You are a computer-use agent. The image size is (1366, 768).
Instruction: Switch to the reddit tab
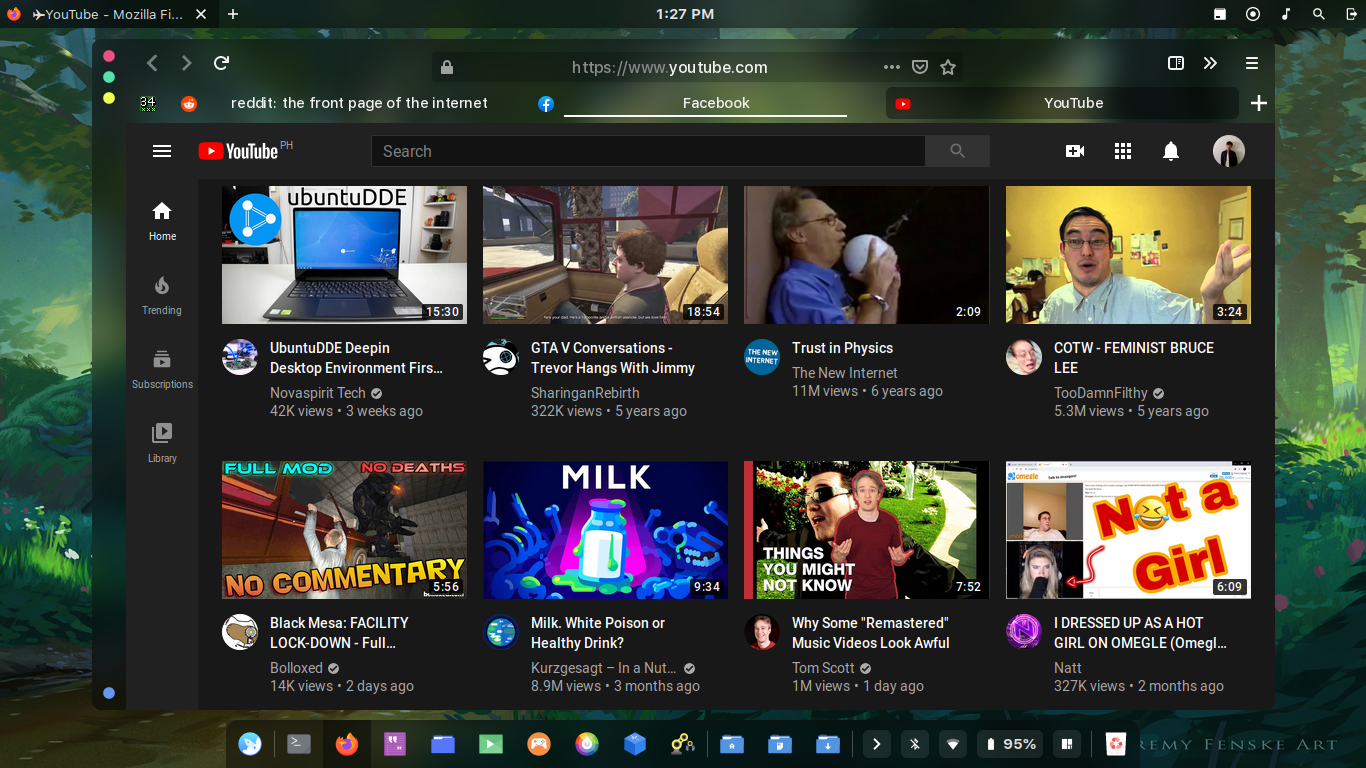[346, 103]
